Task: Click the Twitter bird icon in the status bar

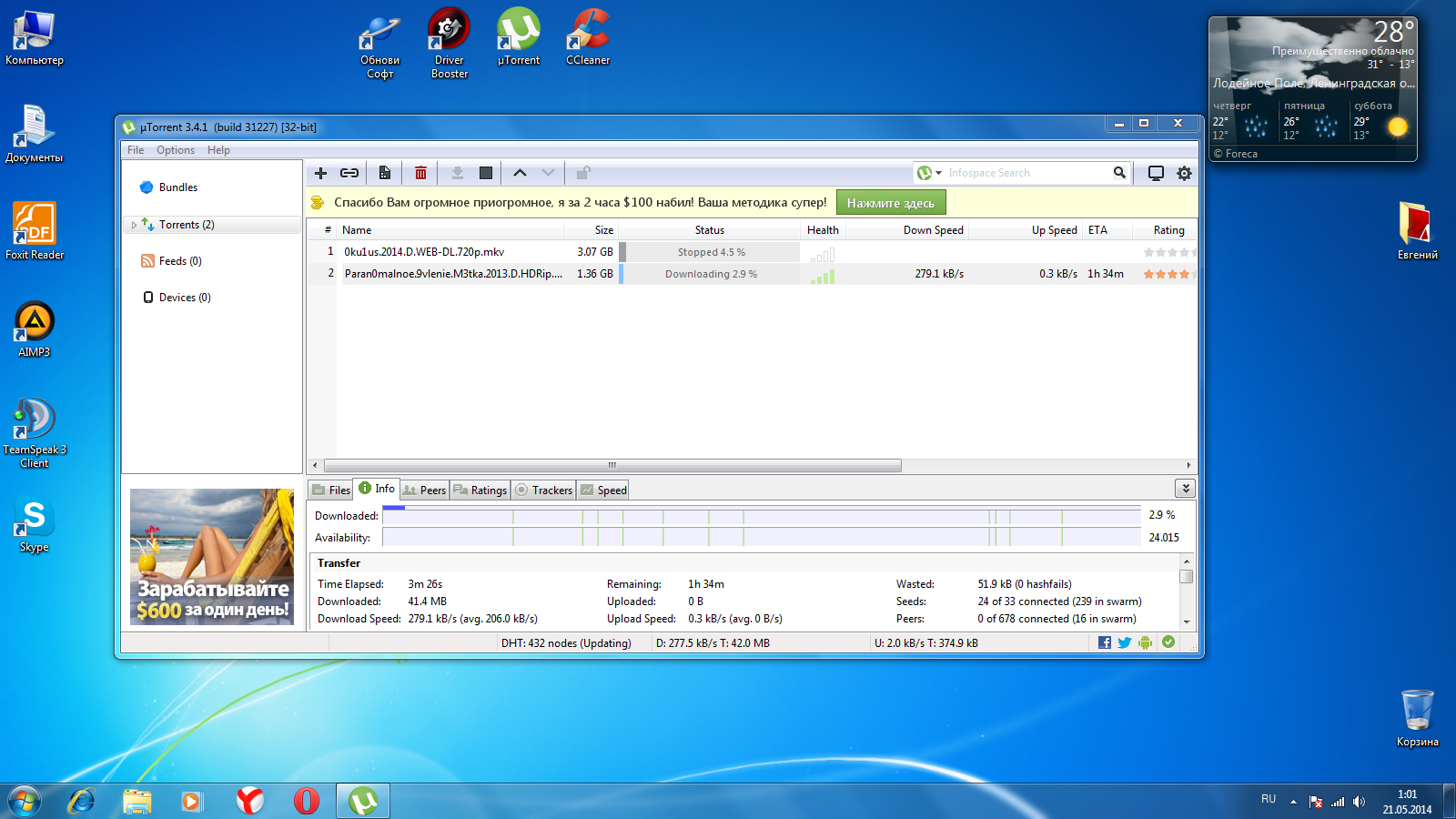Action: click(x=1125, y=642)
